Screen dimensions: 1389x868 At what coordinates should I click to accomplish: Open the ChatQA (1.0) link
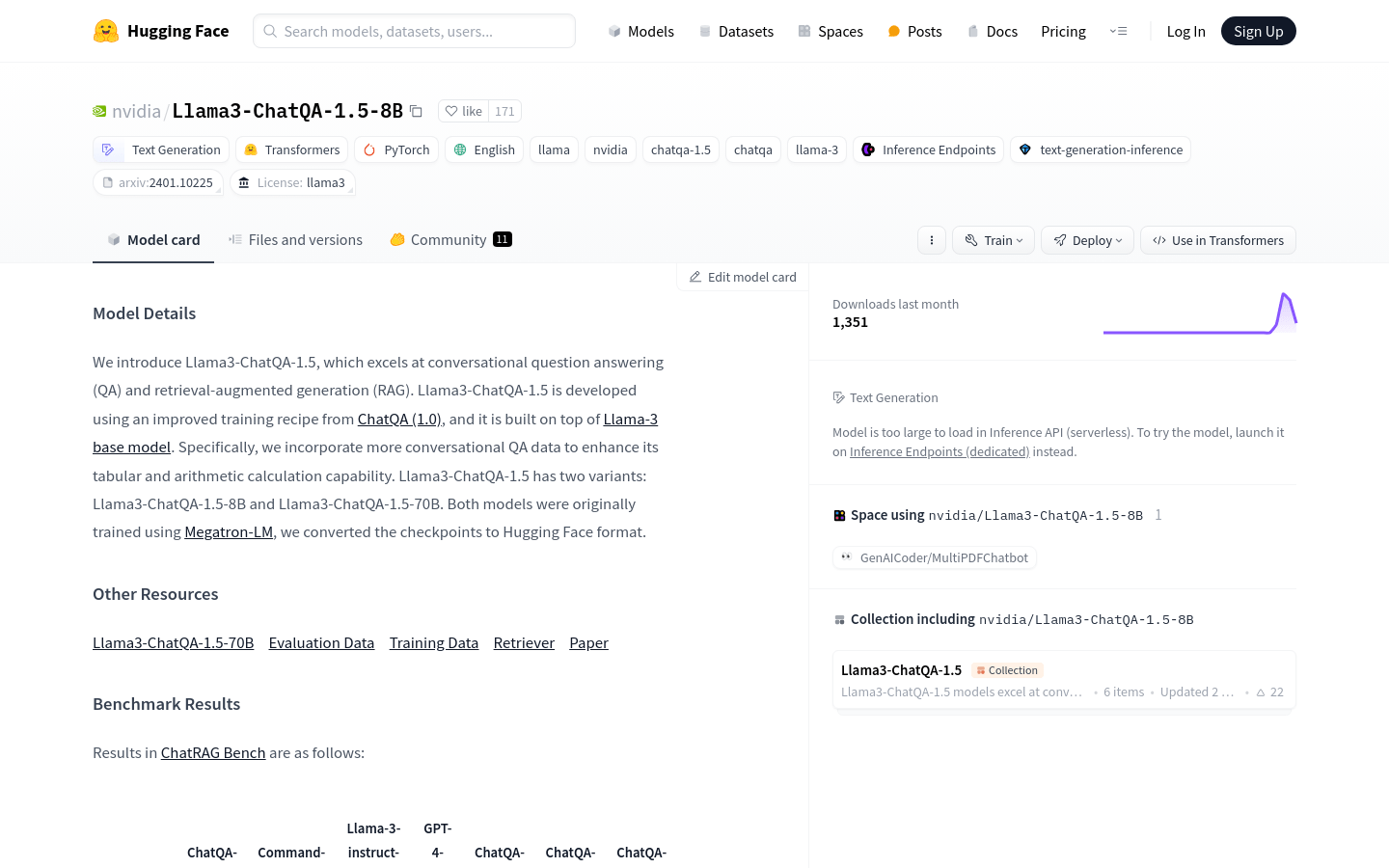click(x=399, y=419)
